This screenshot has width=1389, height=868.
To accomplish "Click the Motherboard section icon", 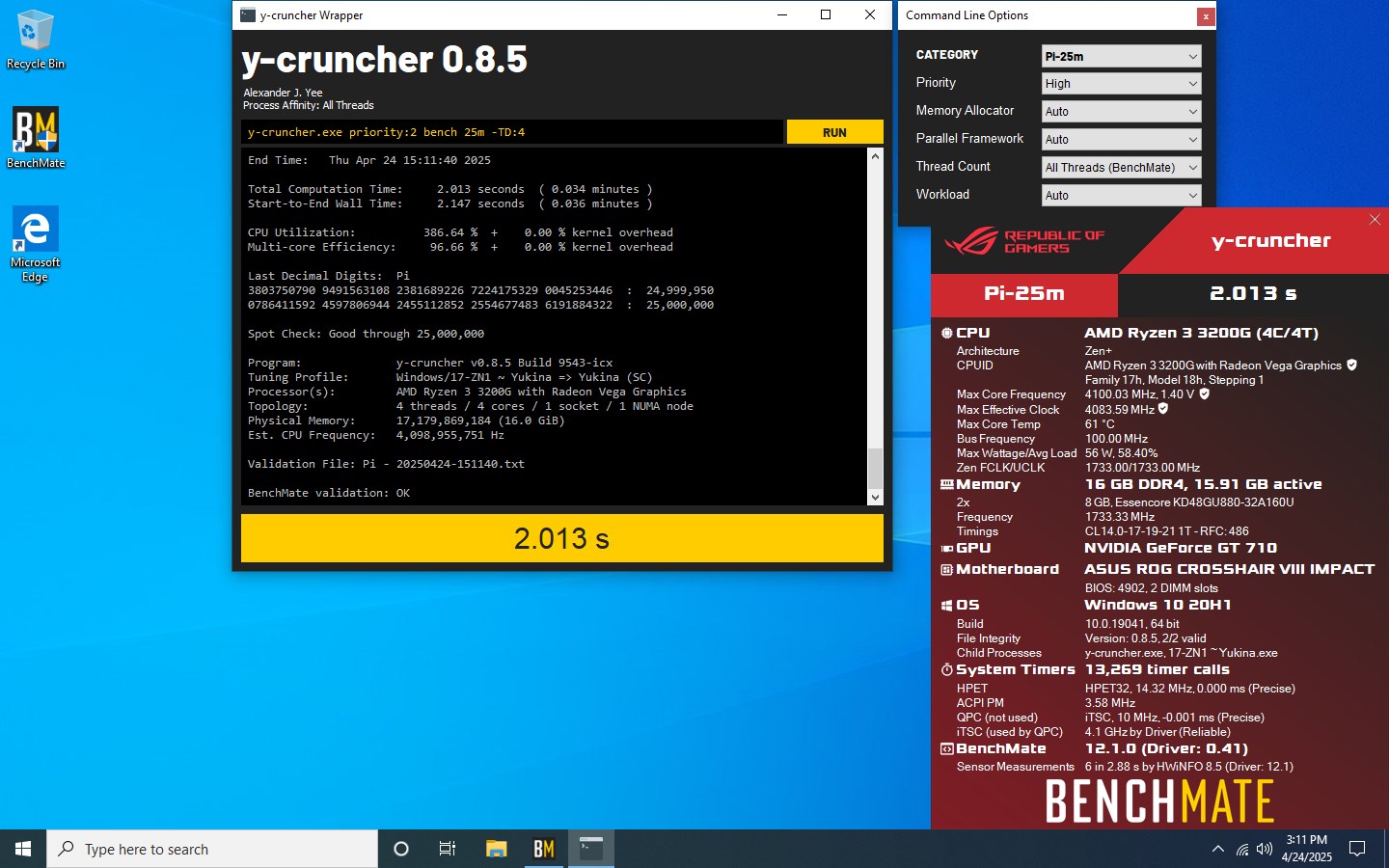I will tap(947, 570).
